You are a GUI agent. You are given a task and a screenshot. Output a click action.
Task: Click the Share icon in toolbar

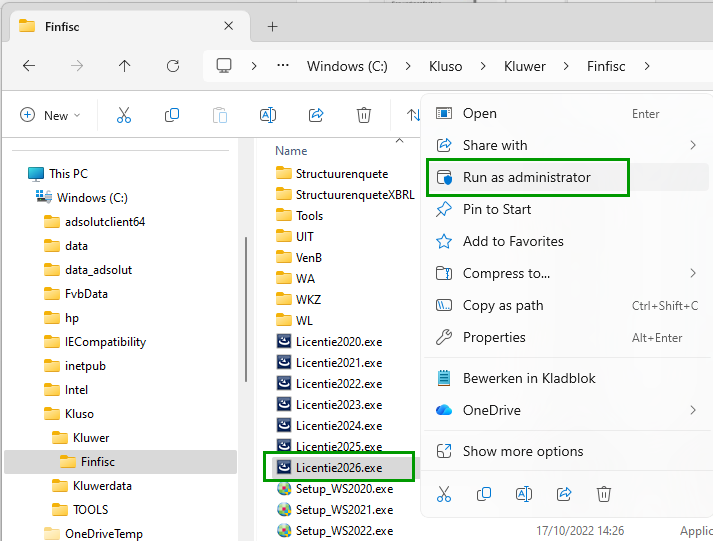tap(316, 115)
